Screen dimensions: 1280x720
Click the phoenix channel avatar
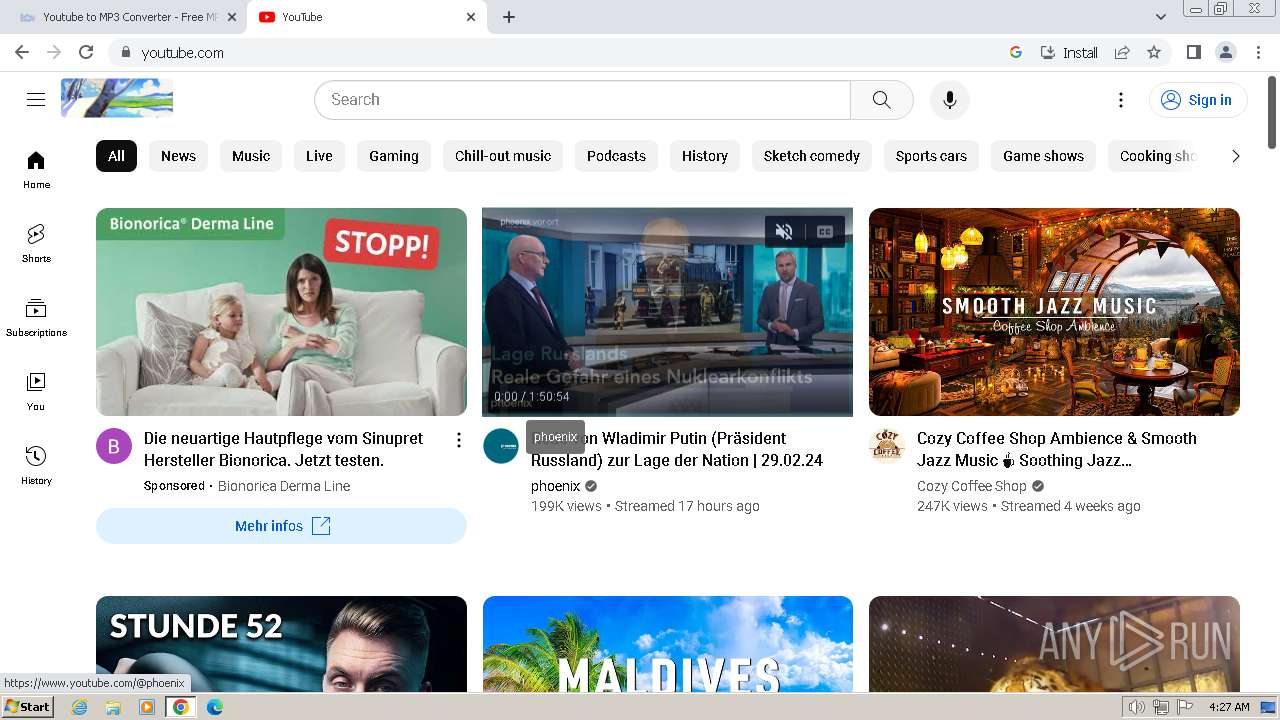(501, 446)
